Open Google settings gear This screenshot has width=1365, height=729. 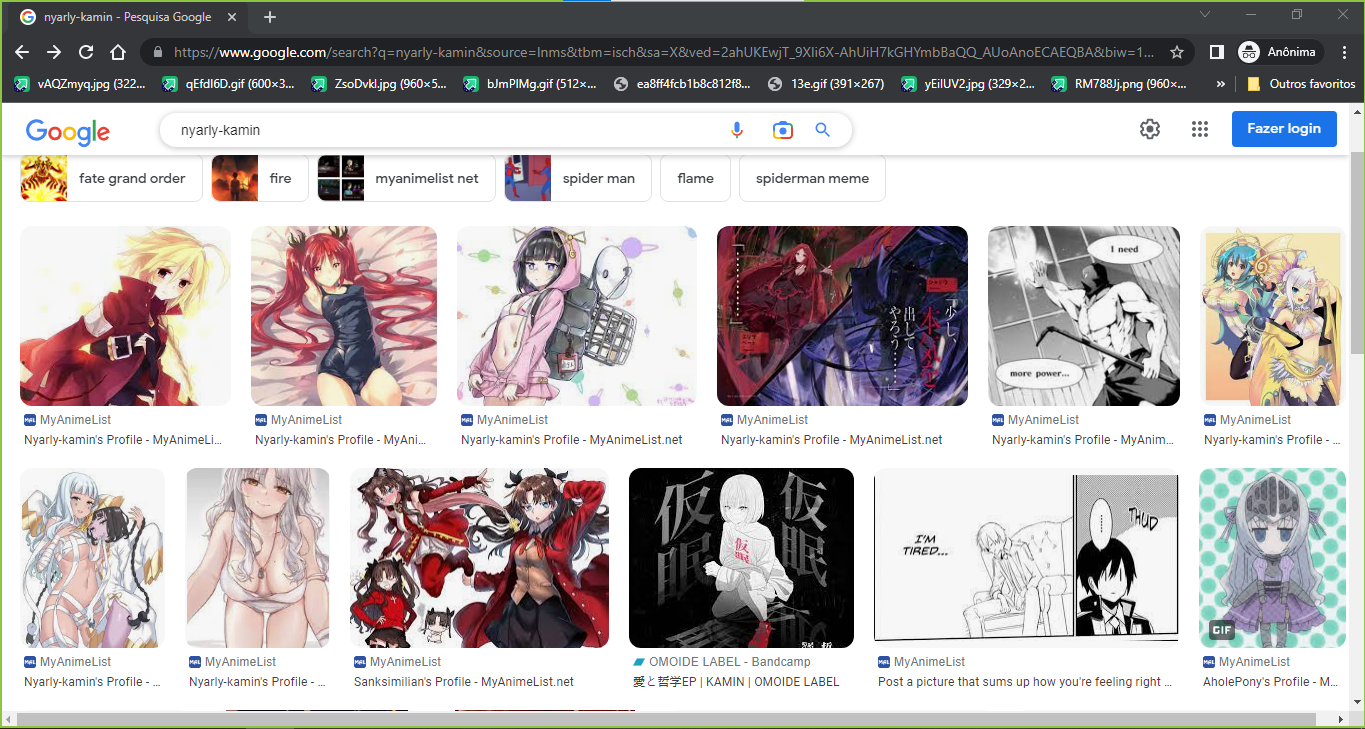pos(1150,129)
